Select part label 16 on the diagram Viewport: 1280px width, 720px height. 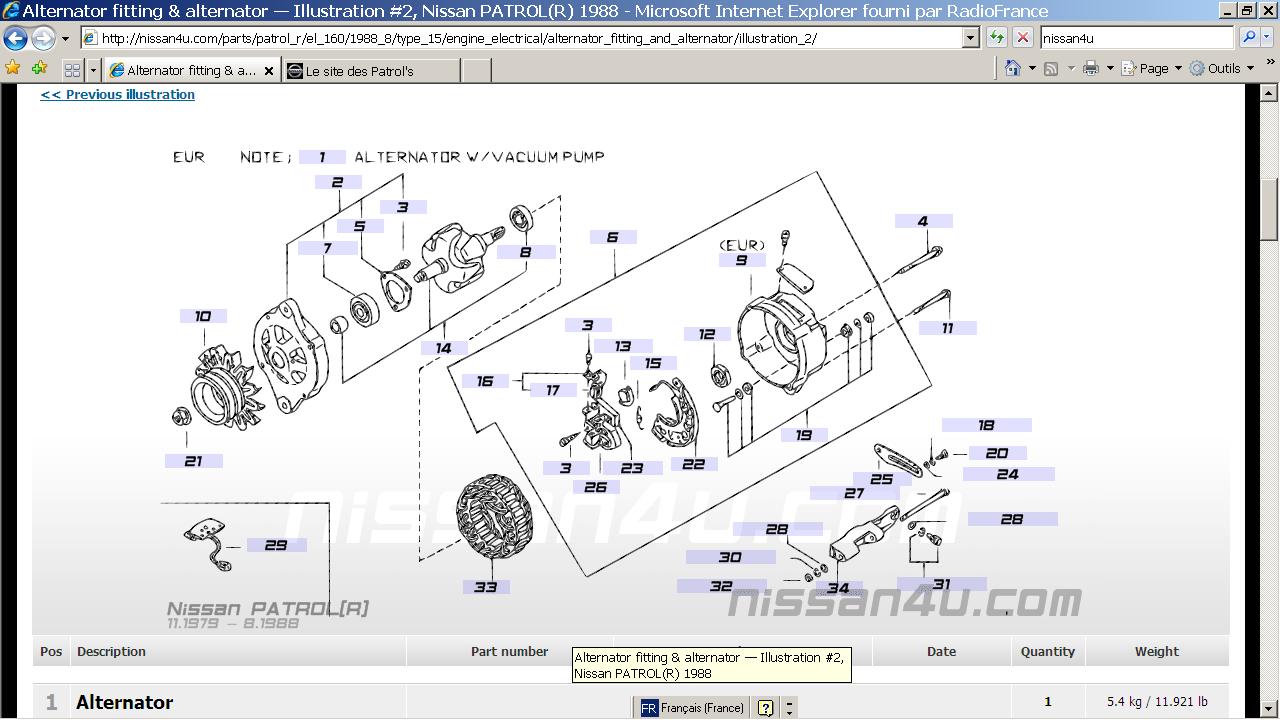[485, 381]
